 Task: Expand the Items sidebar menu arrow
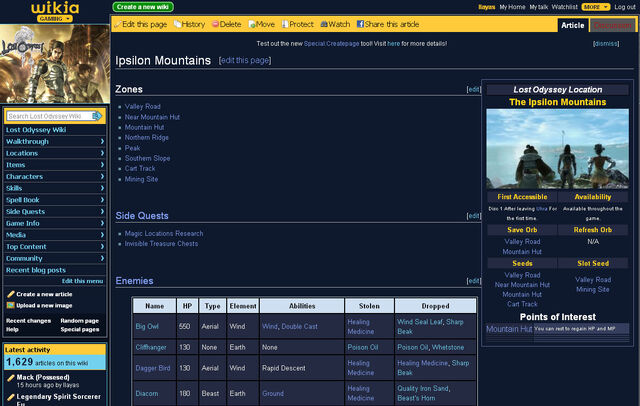(102, 165)
